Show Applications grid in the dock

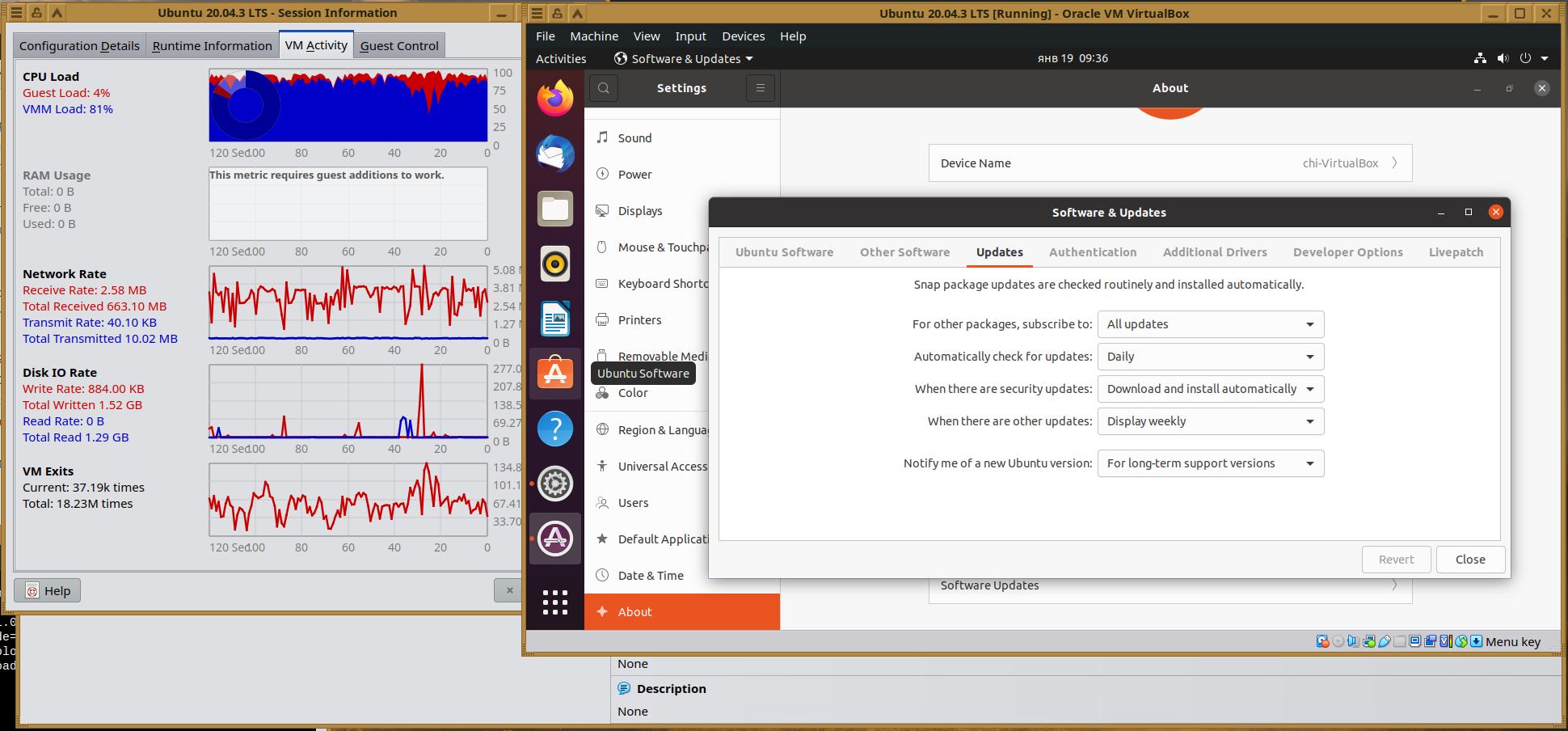point(555,602)
